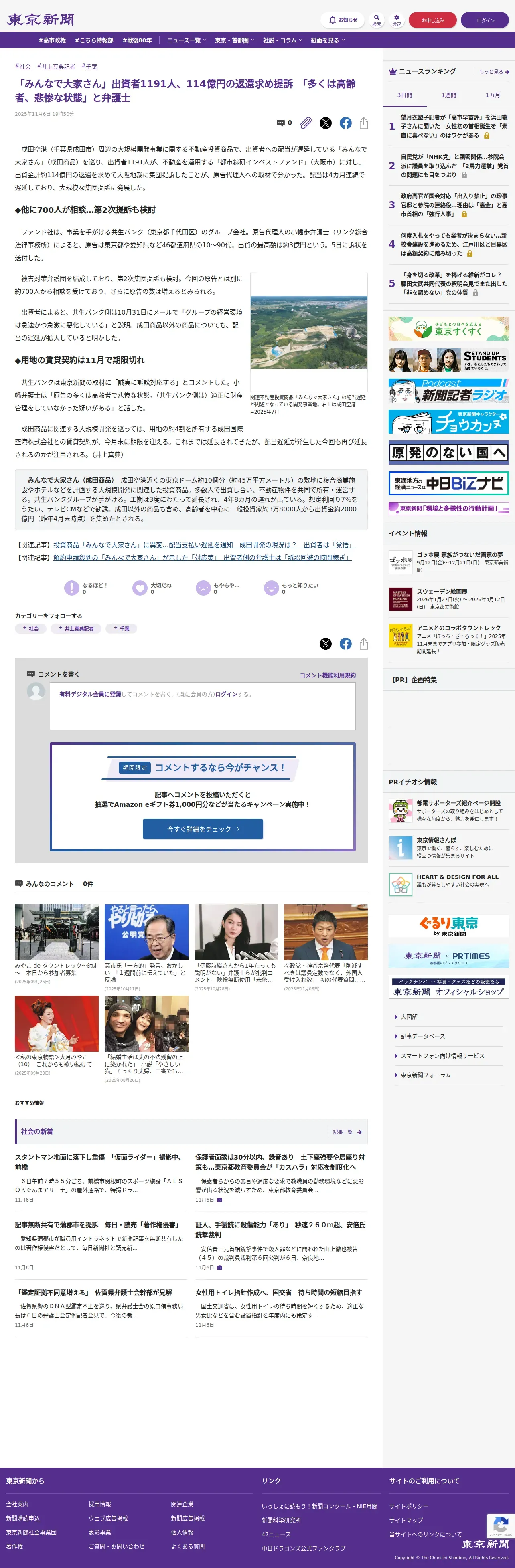This screenshot has height=1568, width=515.
Task: Open the 検索 search icon
Action: pyautogui.click(x=377, y=20)
